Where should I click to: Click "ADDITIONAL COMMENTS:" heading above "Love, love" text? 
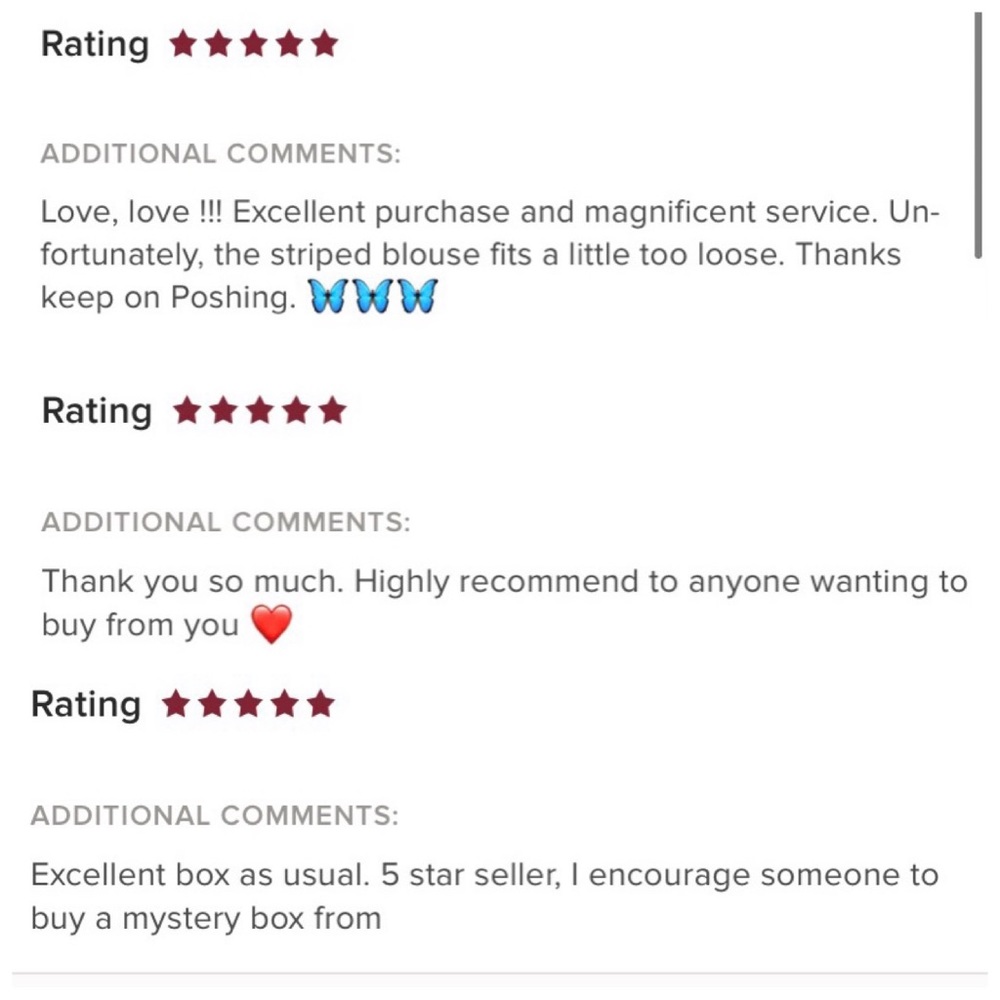click(x=220, y=154)
